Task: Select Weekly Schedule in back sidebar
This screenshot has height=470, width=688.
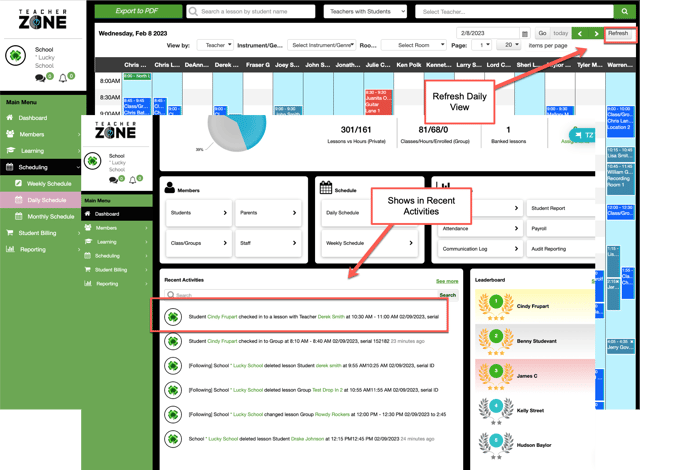Action: 40,183
